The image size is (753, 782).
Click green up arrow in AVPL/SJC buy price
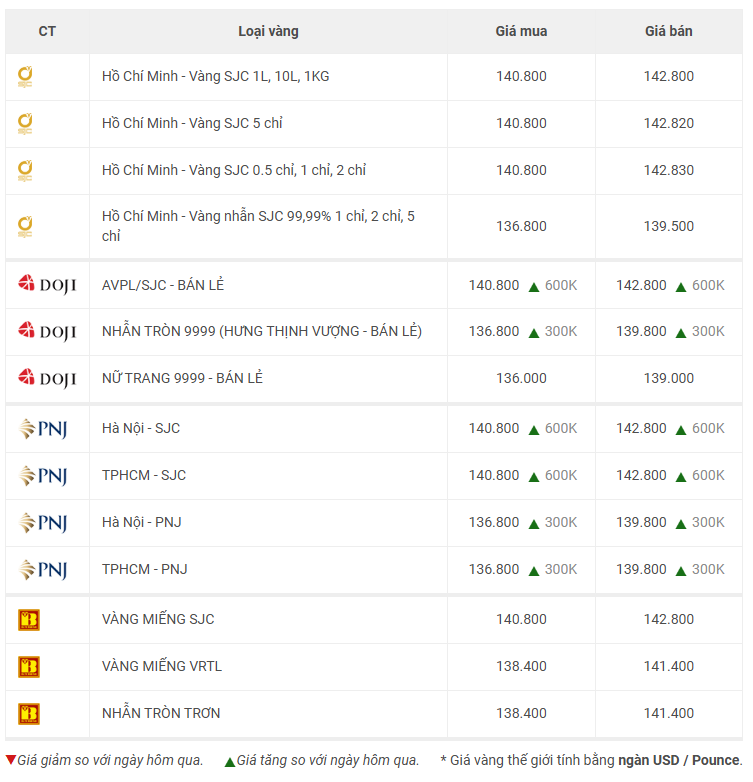click(x=534, y=287)
